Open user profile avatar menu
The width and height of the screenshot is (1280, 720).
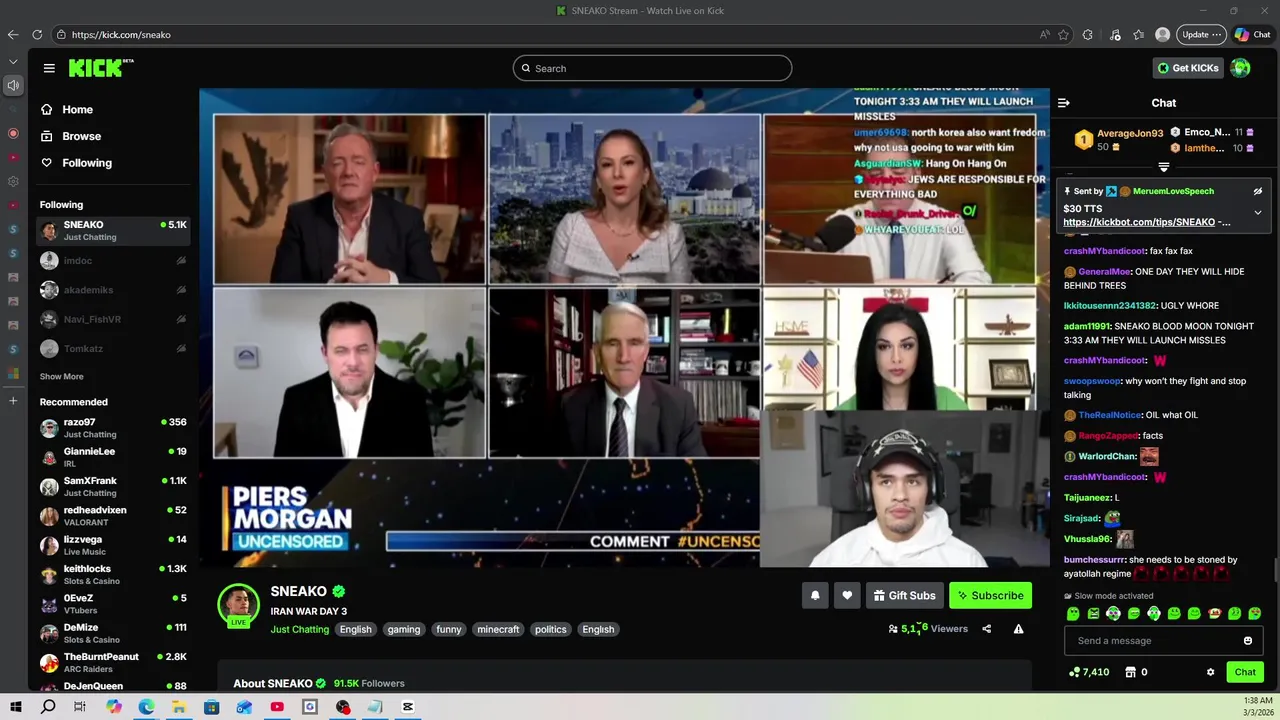tap(1241, 68)
